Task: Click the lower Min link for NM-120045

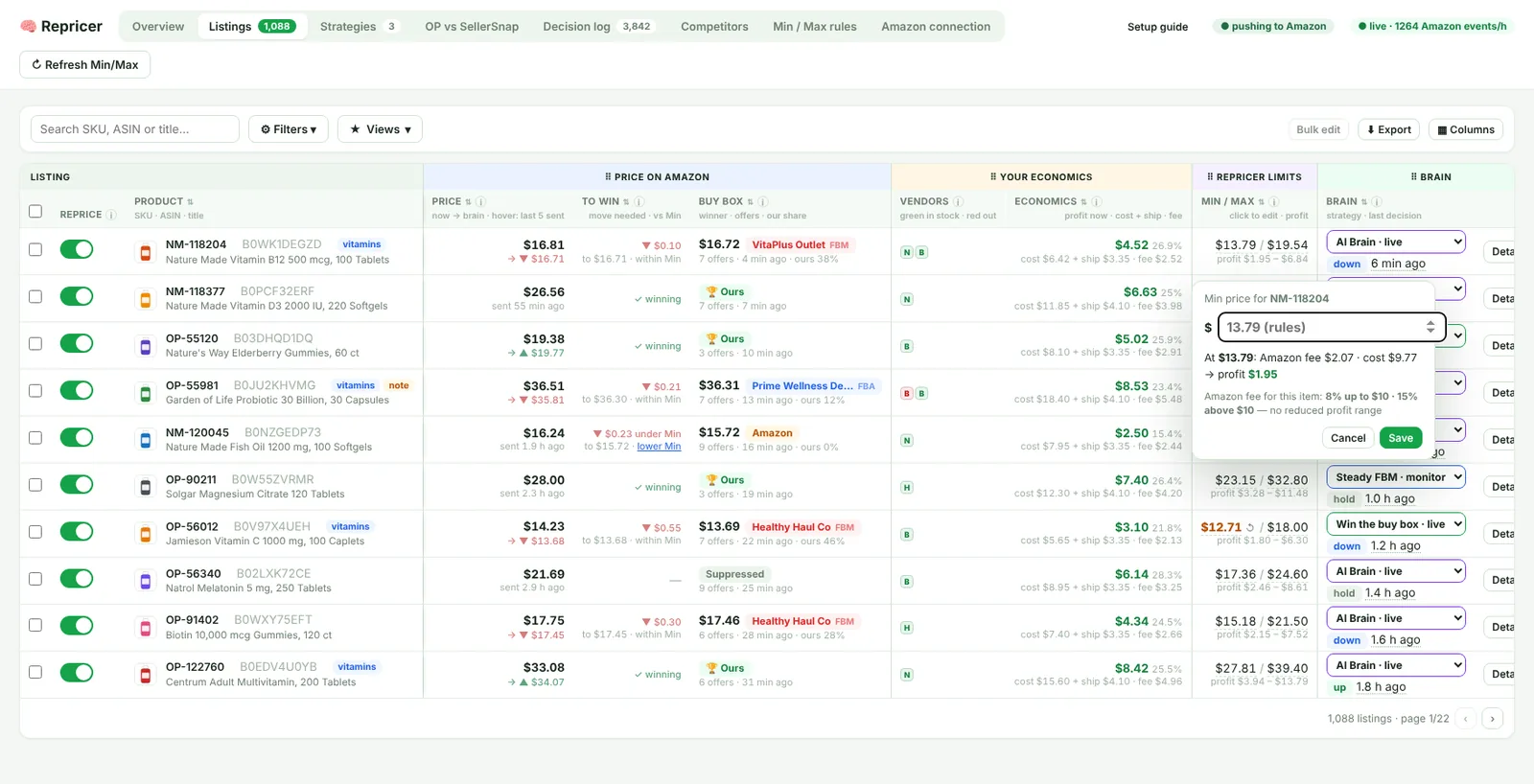Action: (x=659, y=447)
